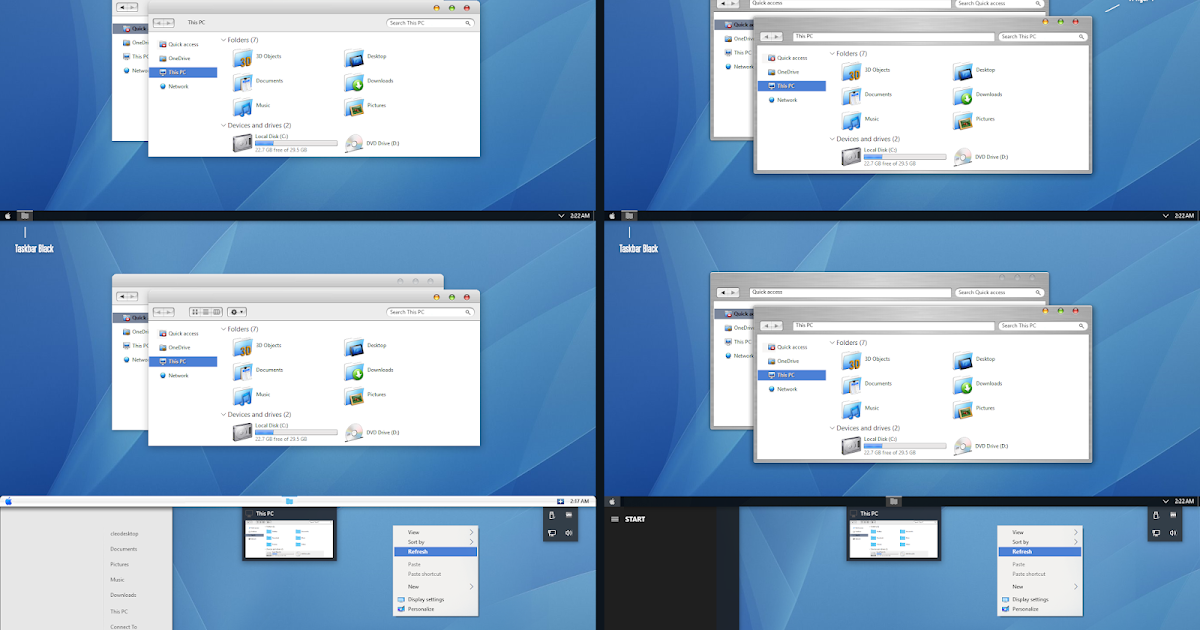The height and width of the screenshot is (630, 1200).
Task: Expand New submenu in context menu near light start menu
Action: point(436,586)
